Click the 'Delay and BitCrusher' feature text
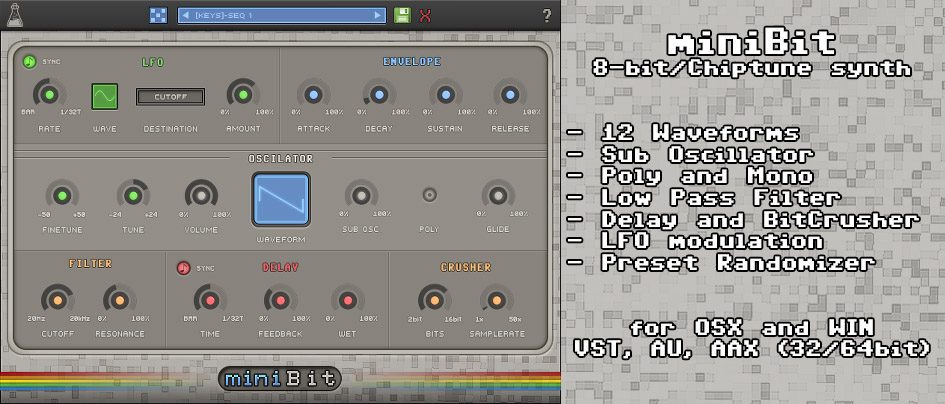This screenshot has height=404, width=945. click(x=760, y=220)
